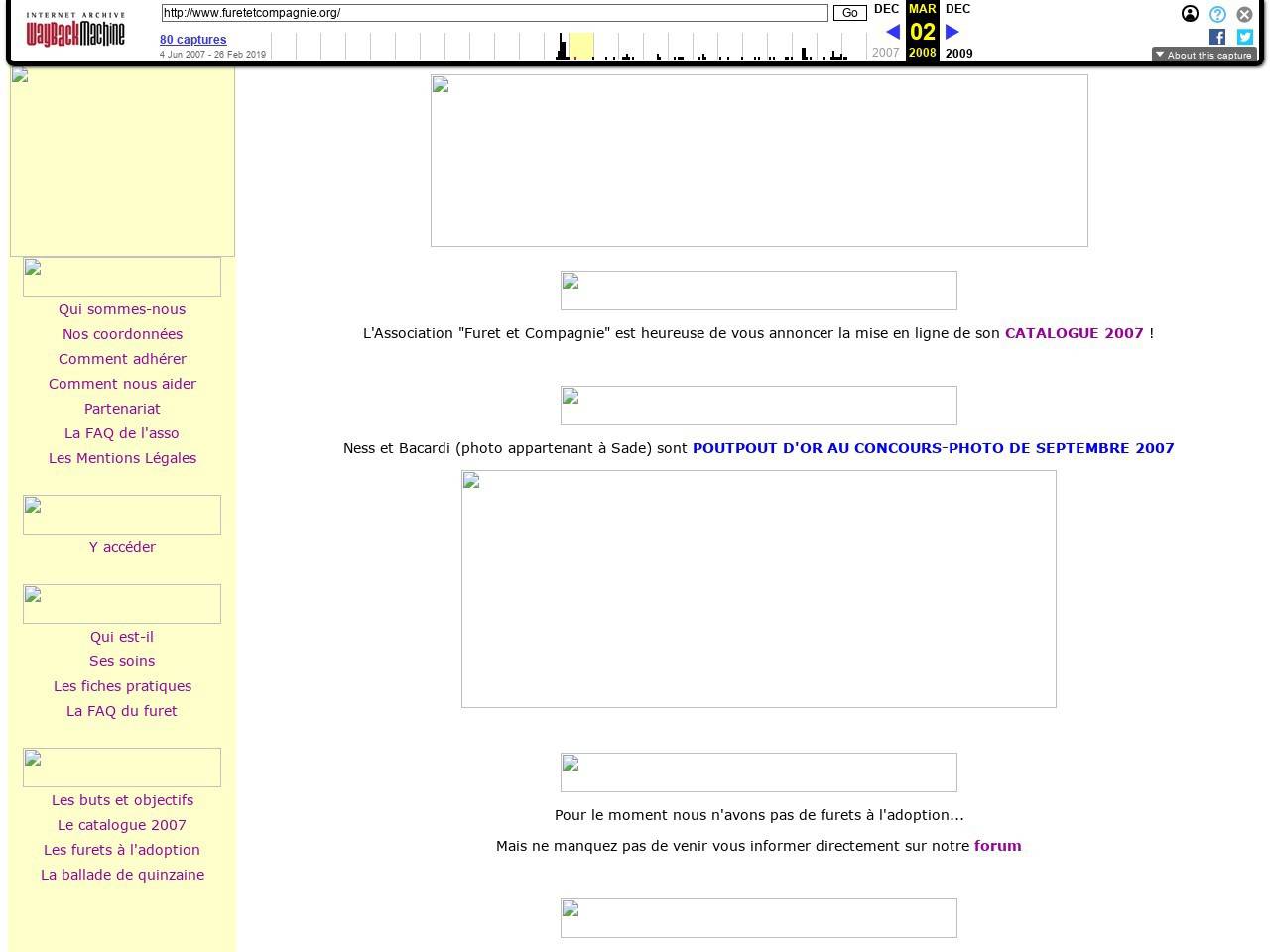Expand the About this capture panel
The width and height of the screenshot is (1270, 952).
tap(1204, 56)
